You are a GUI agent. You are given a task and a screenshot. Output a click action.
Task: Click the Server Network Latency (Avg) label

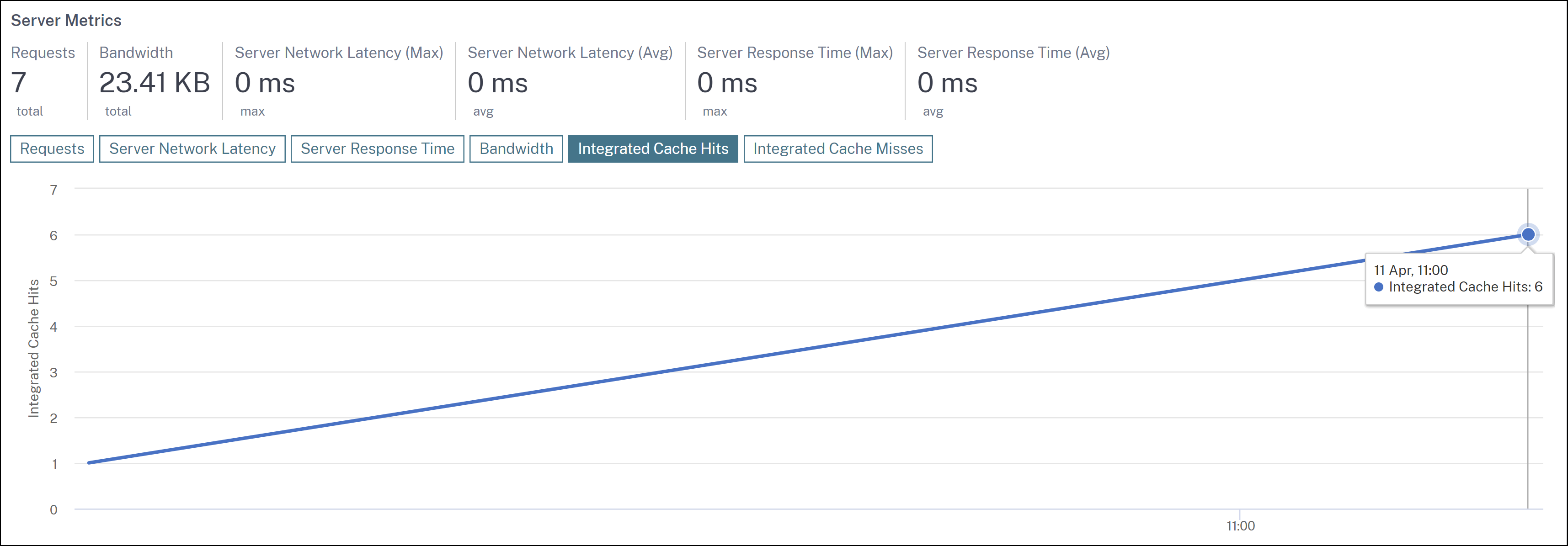pyautogui.click(x=571, y=53)
